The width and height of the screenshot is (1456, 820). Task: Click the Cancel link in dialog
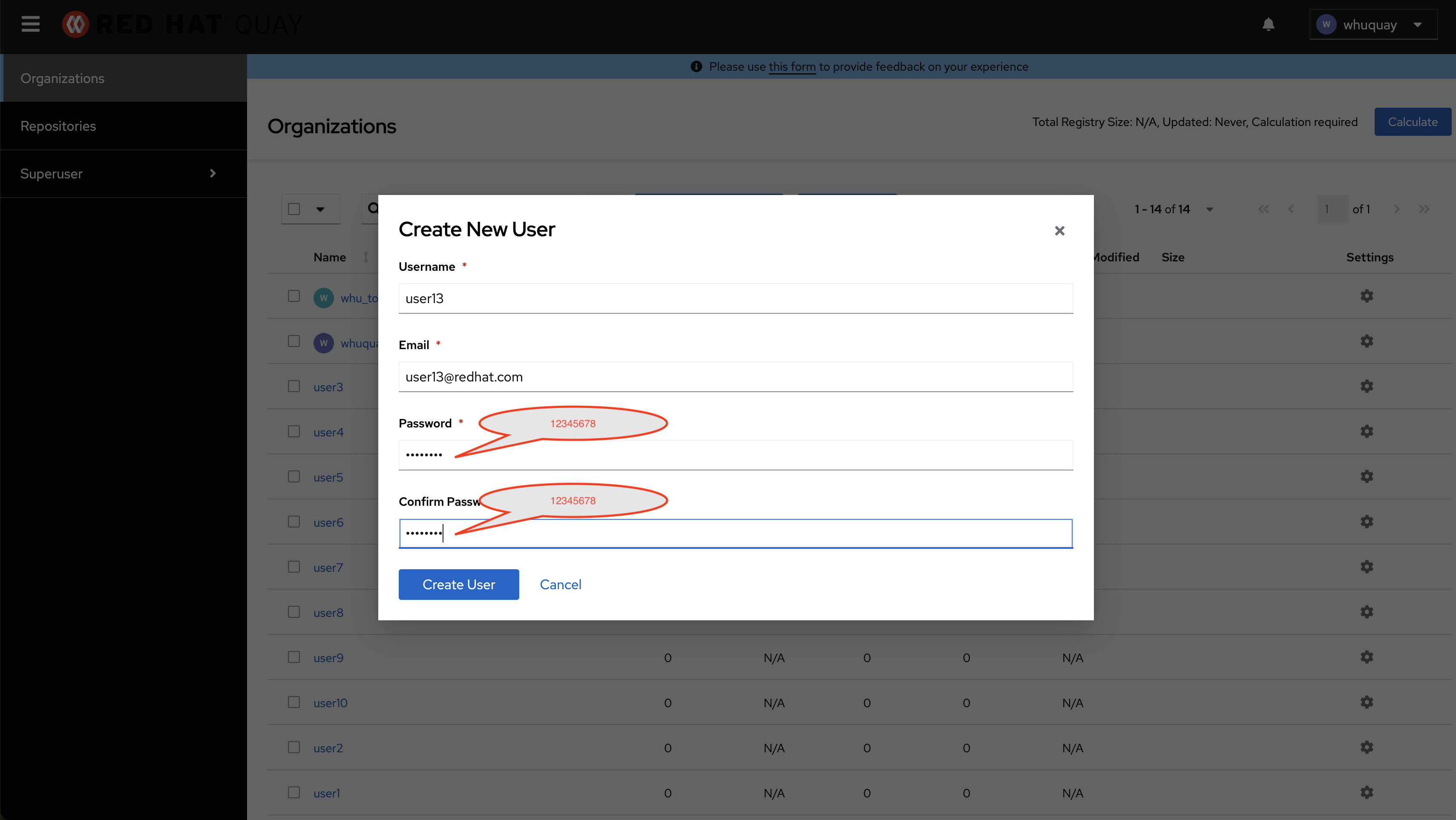pos(560,585)
